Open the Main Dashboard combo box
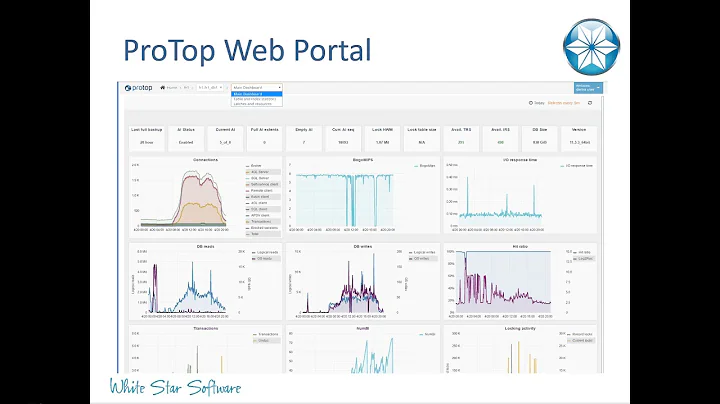The height and width of the screenshot is (404, 720). (x=257, y=87)
